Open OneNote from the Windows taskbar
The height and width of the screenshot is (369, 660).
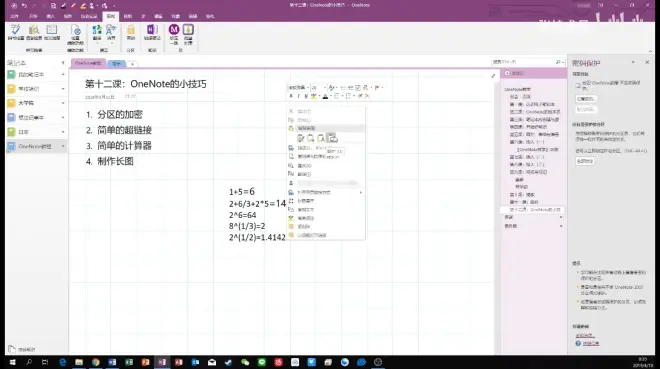click(162, 362)
